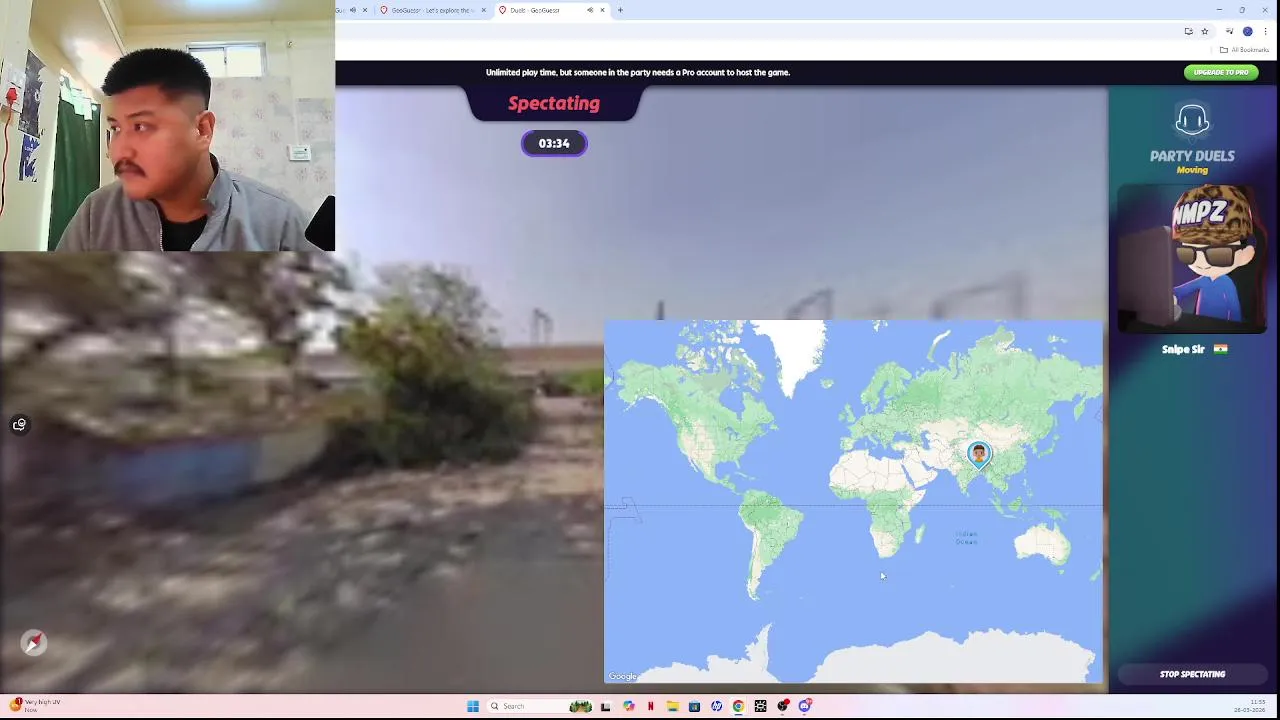Click the taskbar Search box
Viewport: 1280px width, 720px height.
pyautogui.click(x=540, y=706)
